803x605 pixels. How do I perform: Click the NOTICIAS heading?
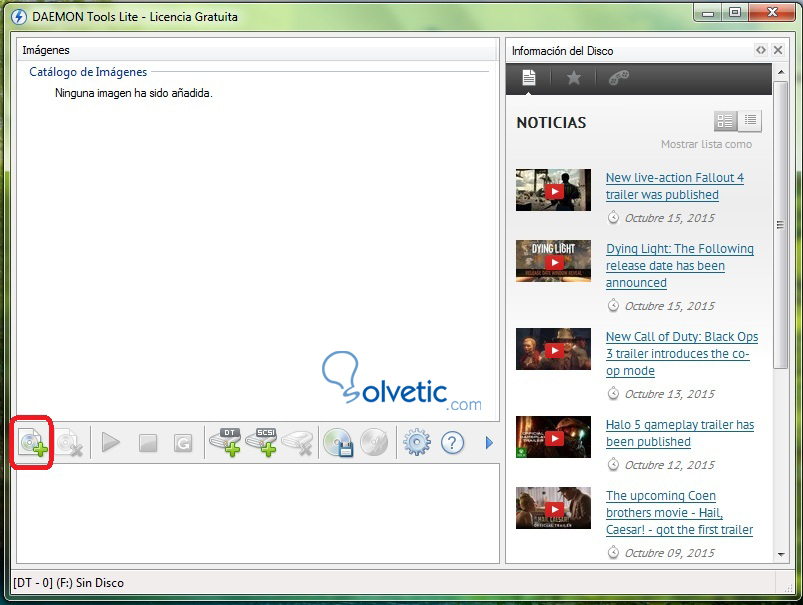click(551, 123)
